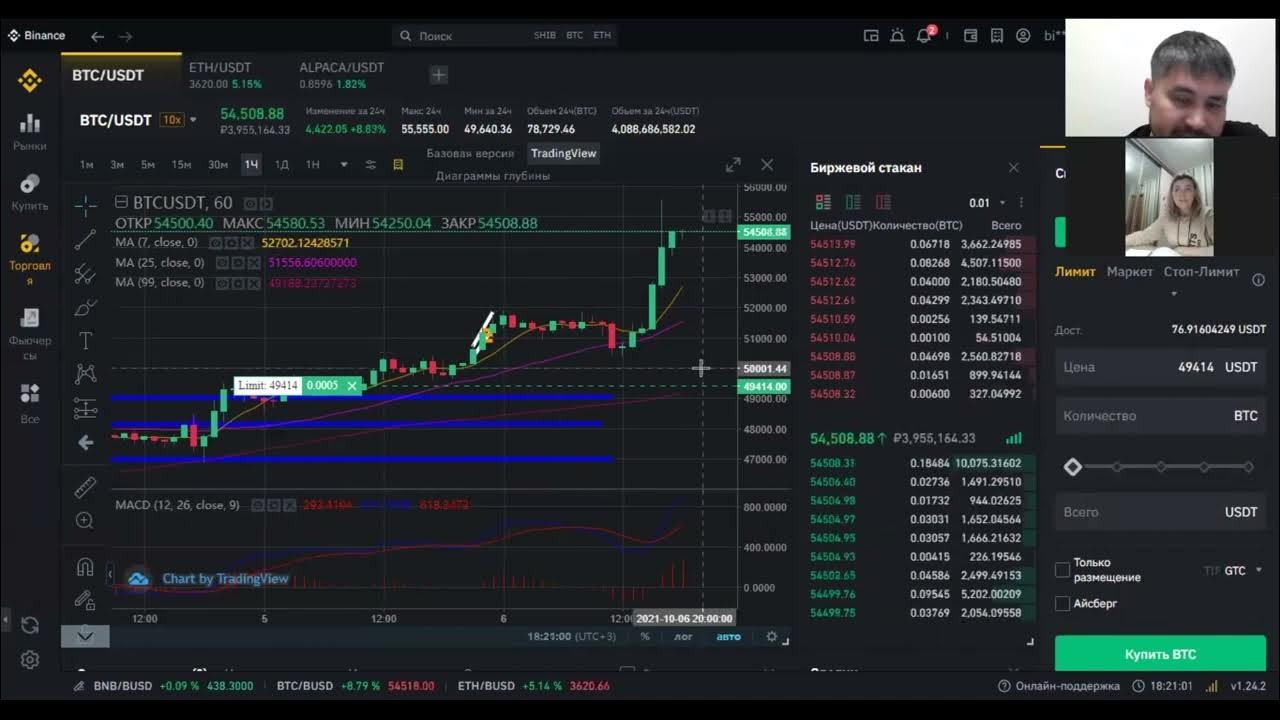Select the trend line drawing tool
The height and width of the screenshot is (720, 1280).
click(x=86, y=239)
